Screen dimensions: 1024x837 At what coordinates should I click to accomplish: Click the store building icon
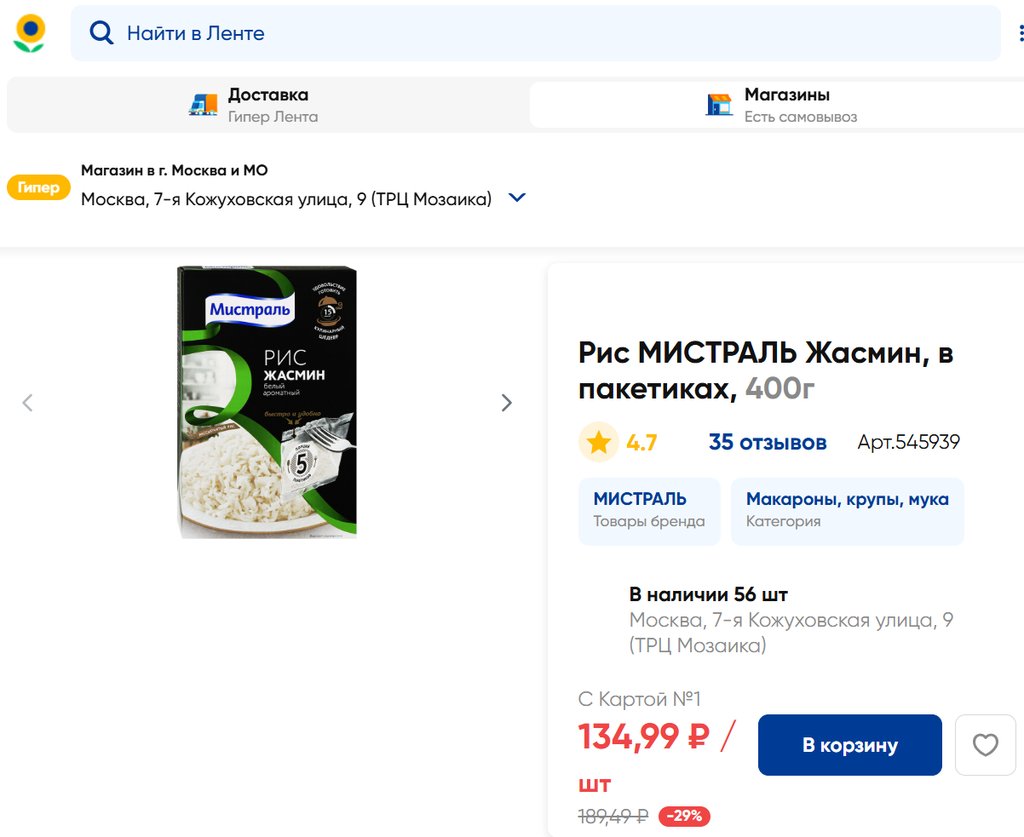click(719, 105)
